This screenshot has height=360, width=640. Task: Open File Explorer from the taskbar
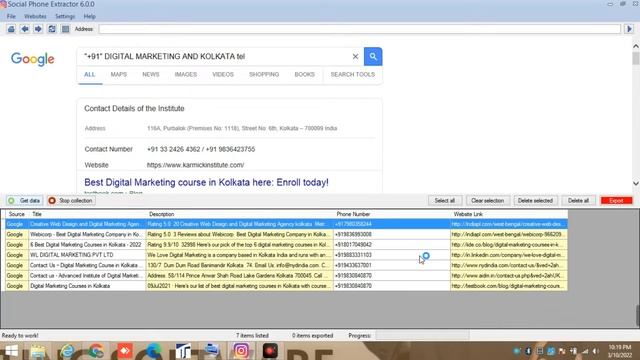tap(38, 351)
